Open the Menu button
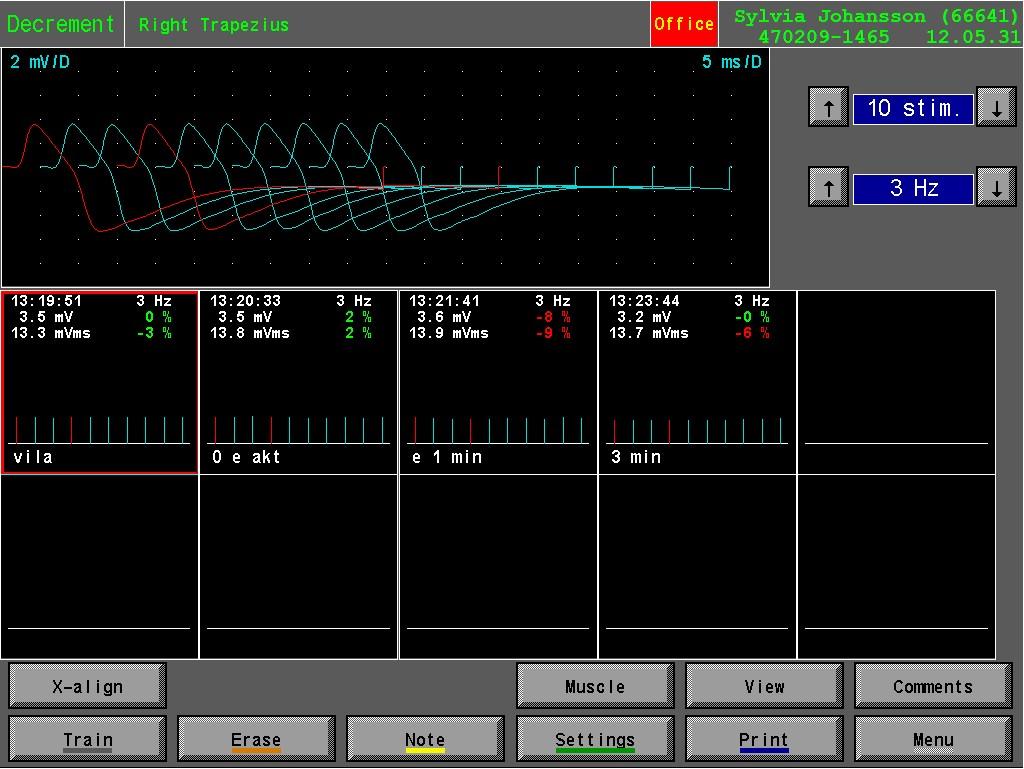Screen dimensions: 1024x769 click(x=933, y=739)
